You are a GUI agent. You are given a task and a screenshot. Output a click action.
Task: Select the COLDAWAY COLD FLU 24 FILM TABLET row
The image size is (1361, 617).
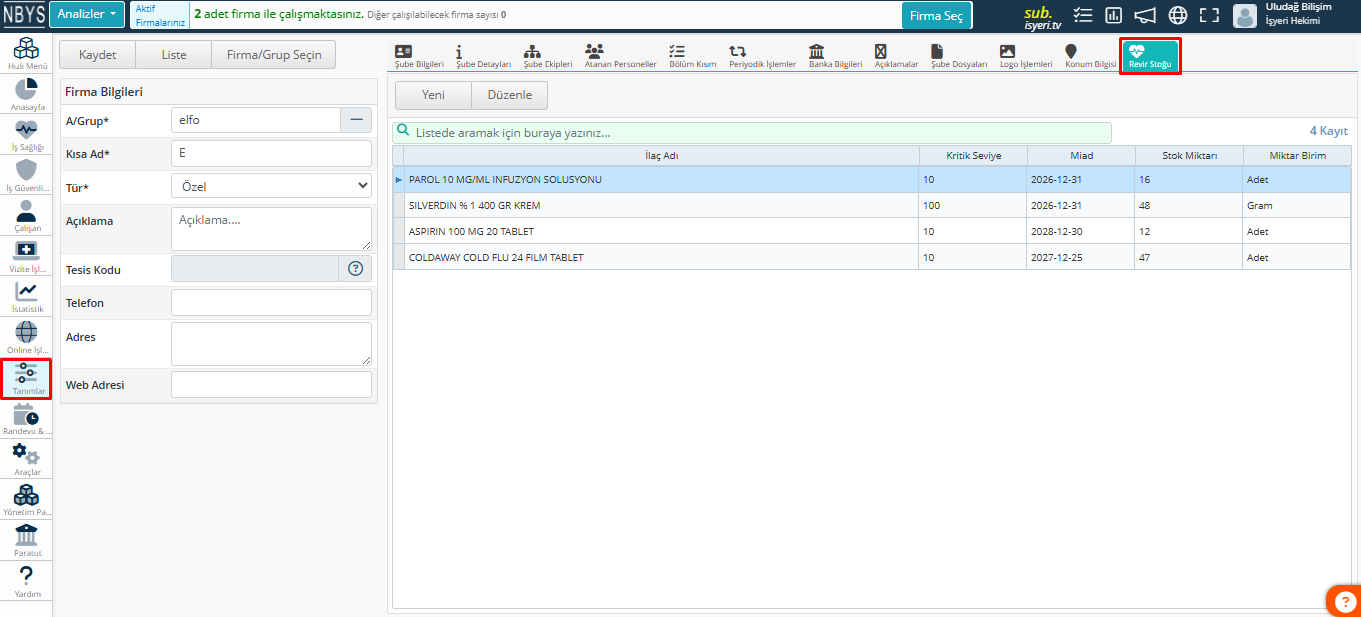coord(871,257)
